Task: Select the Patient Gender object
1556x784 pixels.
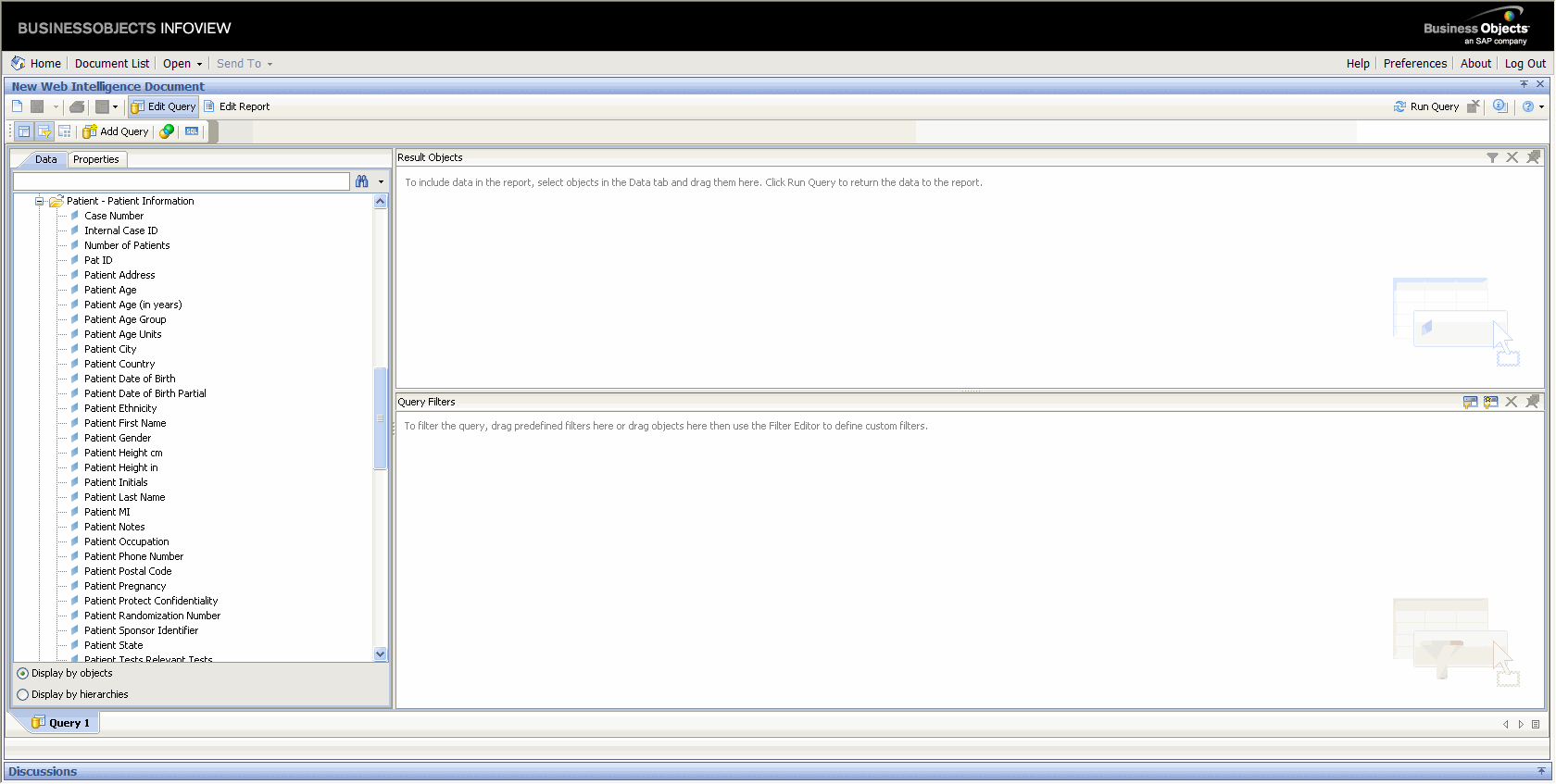Action: click(x=118, y=438)
